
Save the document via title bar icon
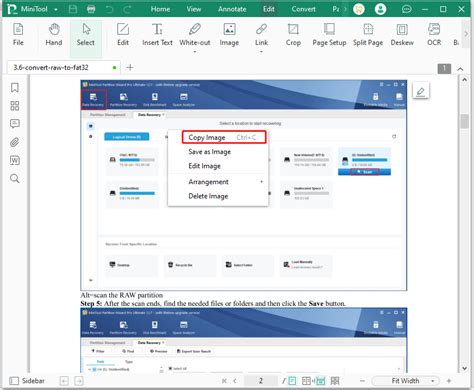pos(73,9)
